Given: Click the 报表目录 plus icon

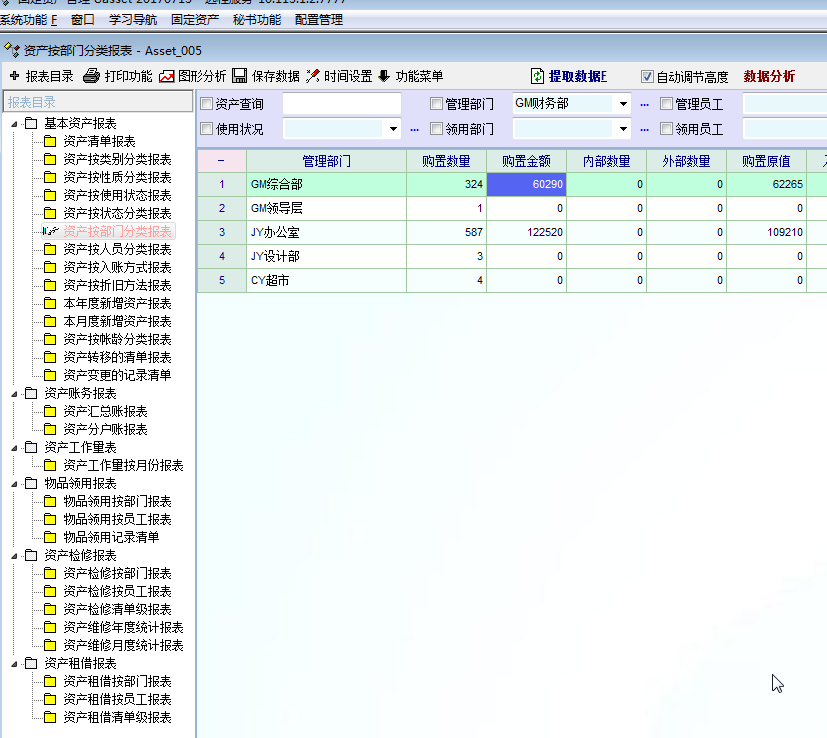Looking at the screenshot, I should coord(14,76).
